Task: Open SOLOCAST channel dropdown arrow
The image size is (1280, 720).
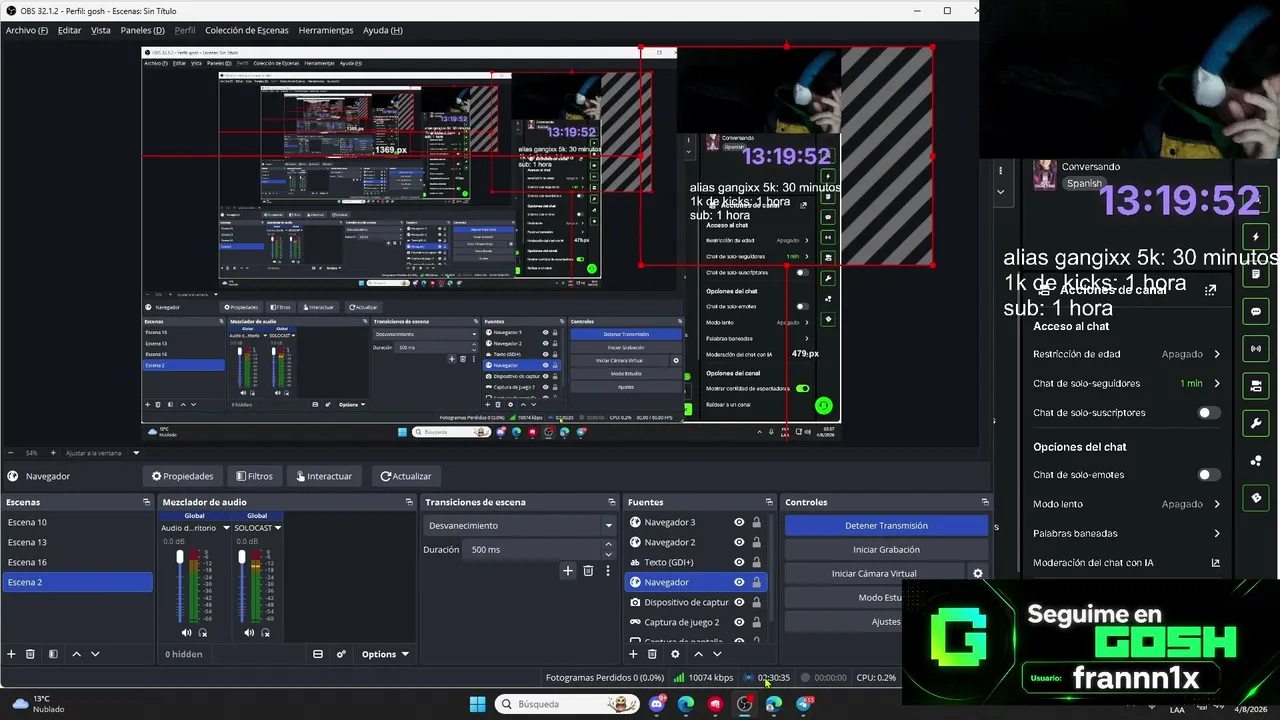Action: (278, 528)
